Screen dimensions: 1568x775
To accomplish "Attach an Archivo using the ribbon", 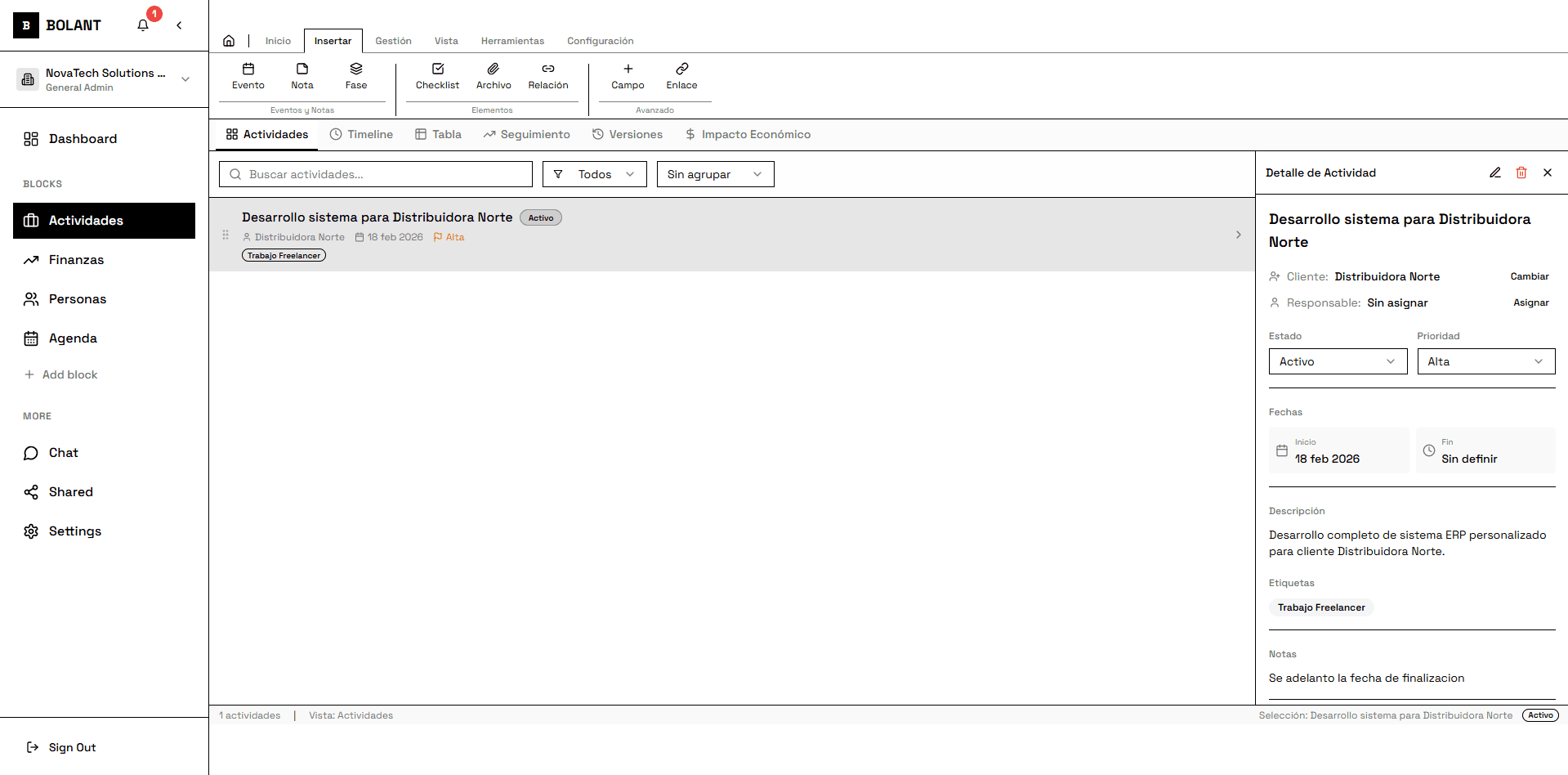I will pyautogui.click(x=494, y=75).
